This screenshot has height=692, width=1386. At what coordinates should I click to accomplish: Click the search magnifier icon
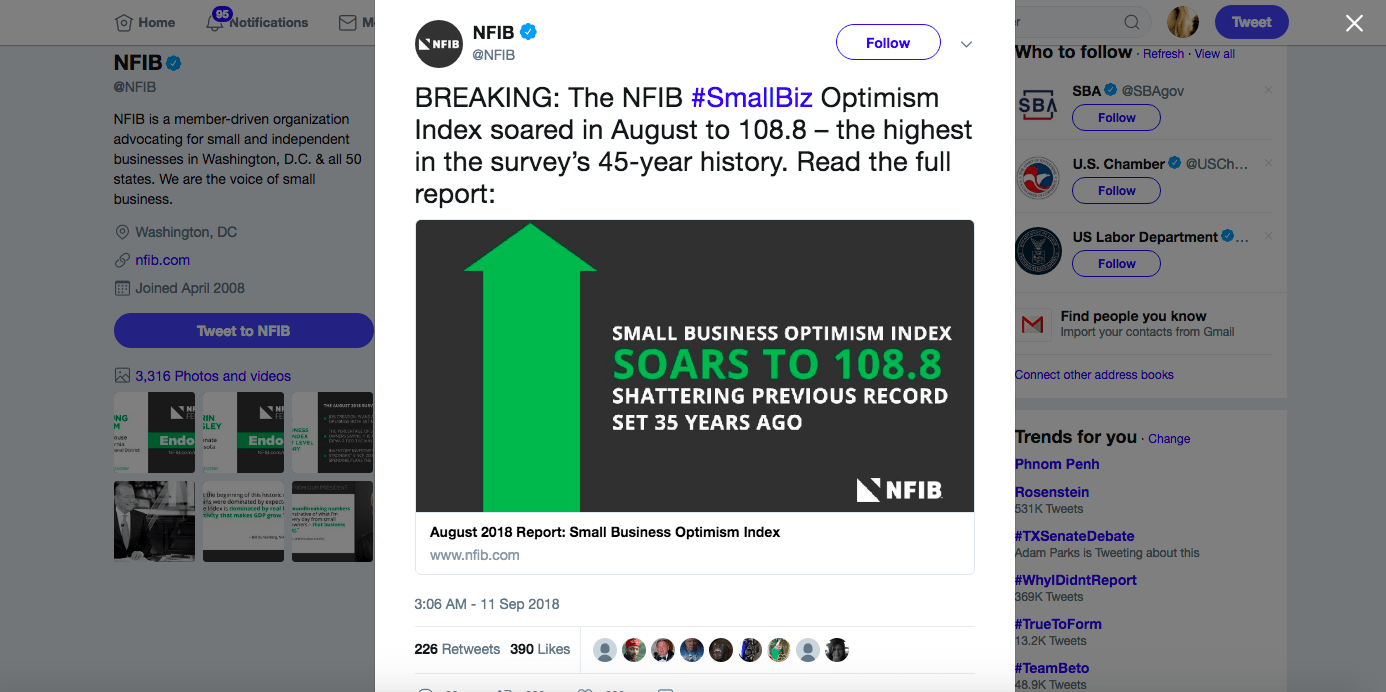click(x=1132, y=22)
